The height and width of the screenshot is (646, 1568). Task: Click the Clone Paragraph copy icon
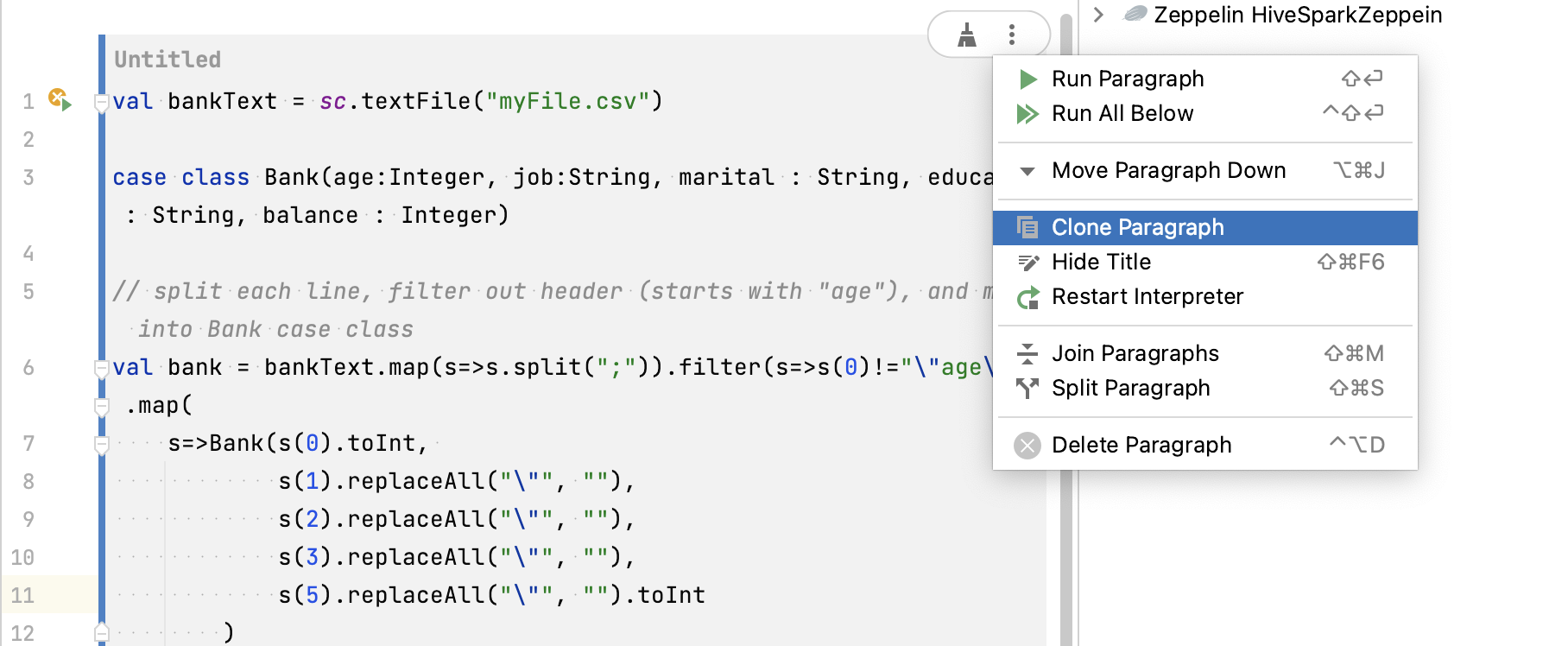[x=1027, y=227]
